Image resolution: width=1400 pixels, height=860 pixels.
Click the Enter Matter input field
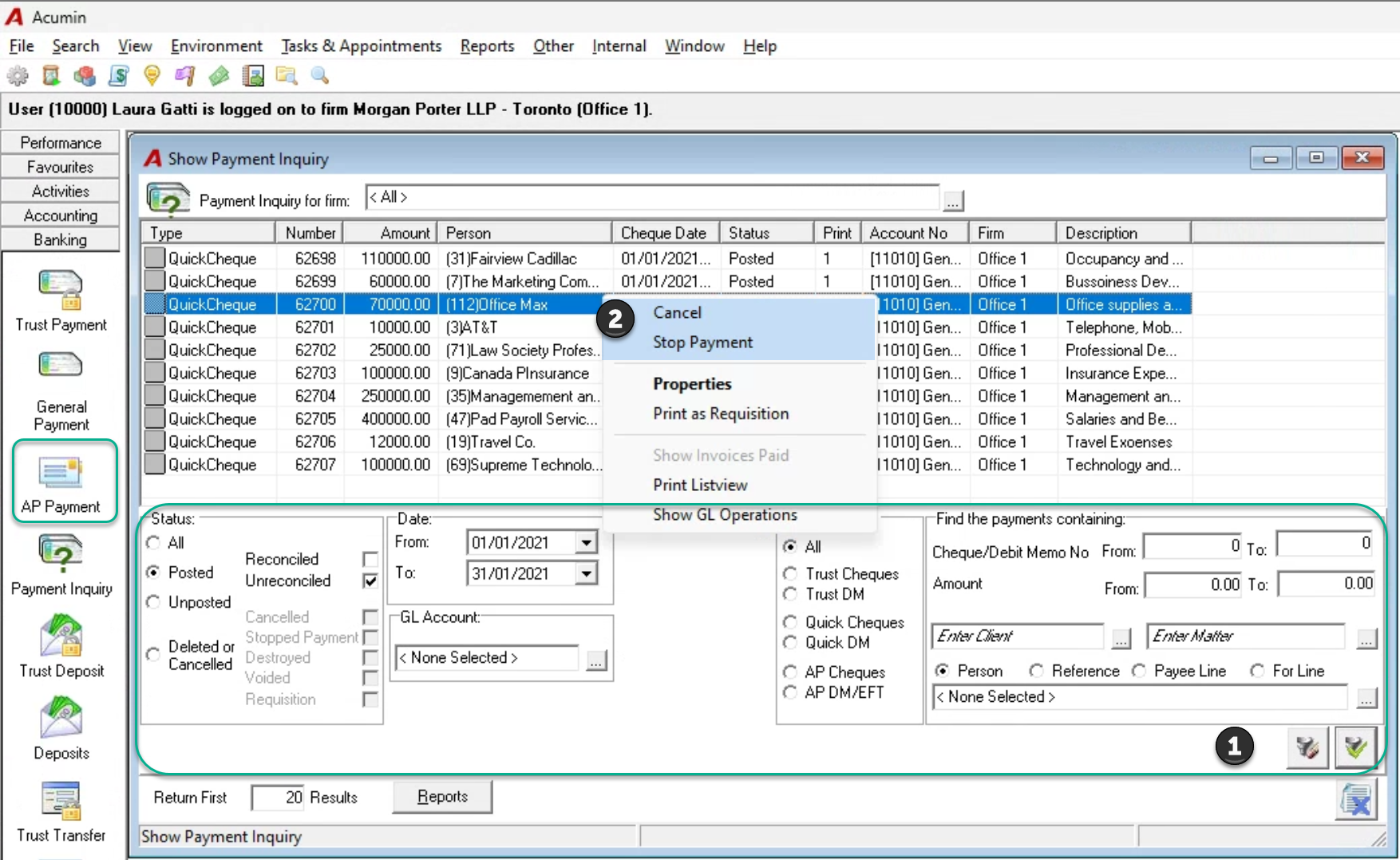point(1247,636)
